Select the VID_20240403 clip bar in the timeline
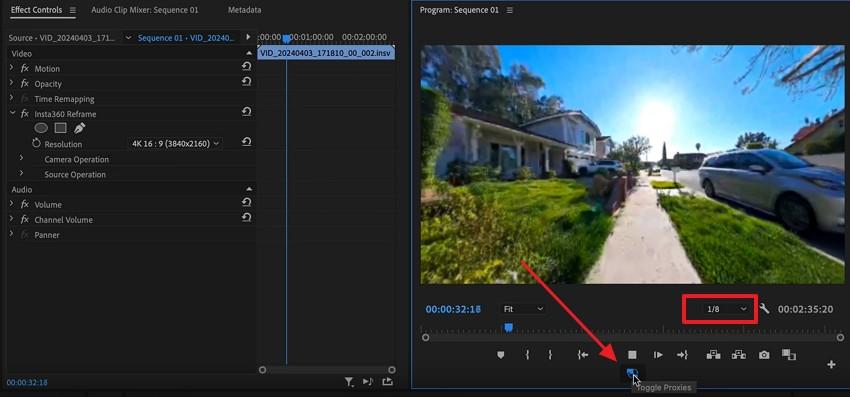 pyautogui.click(x=326, y=53)
